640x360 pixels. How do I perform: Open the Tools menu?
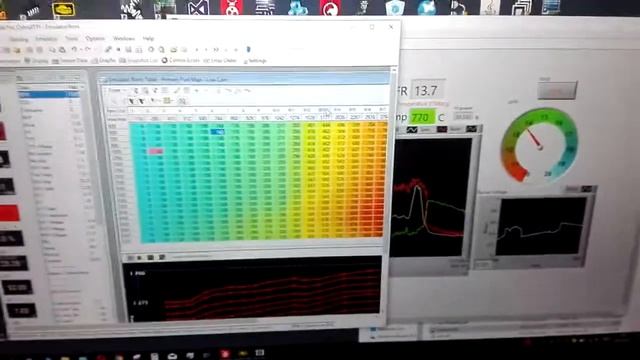[71, 38]
